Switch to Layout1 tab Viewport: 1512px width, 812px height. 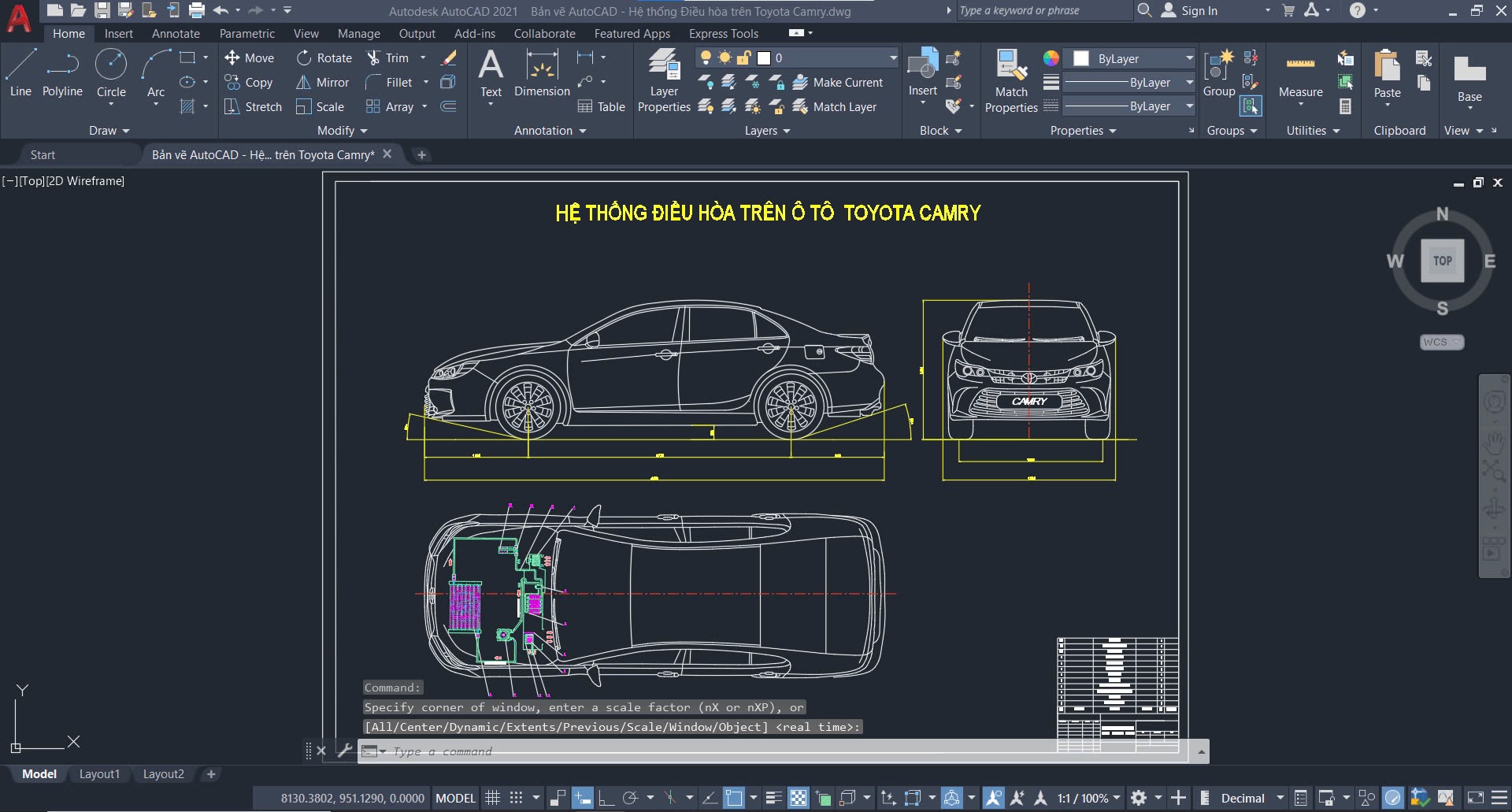pos(99,774)
